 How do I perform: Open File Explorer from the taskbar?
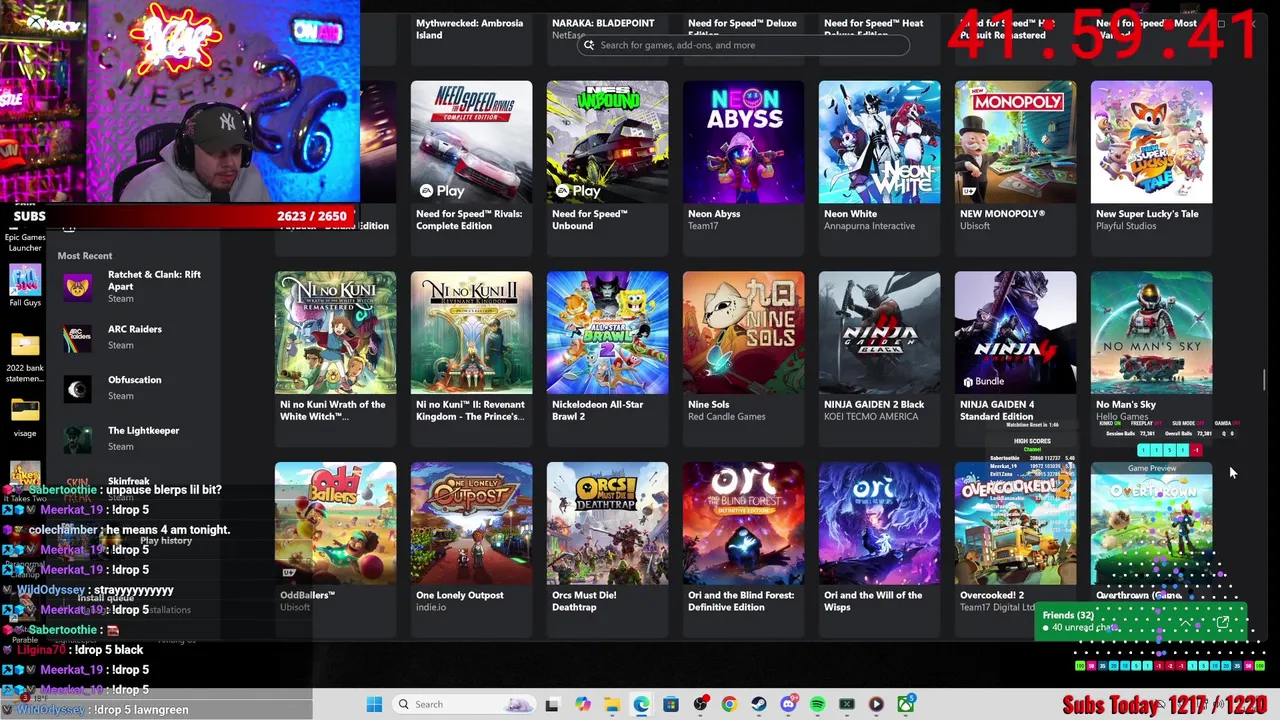point(612,704)
